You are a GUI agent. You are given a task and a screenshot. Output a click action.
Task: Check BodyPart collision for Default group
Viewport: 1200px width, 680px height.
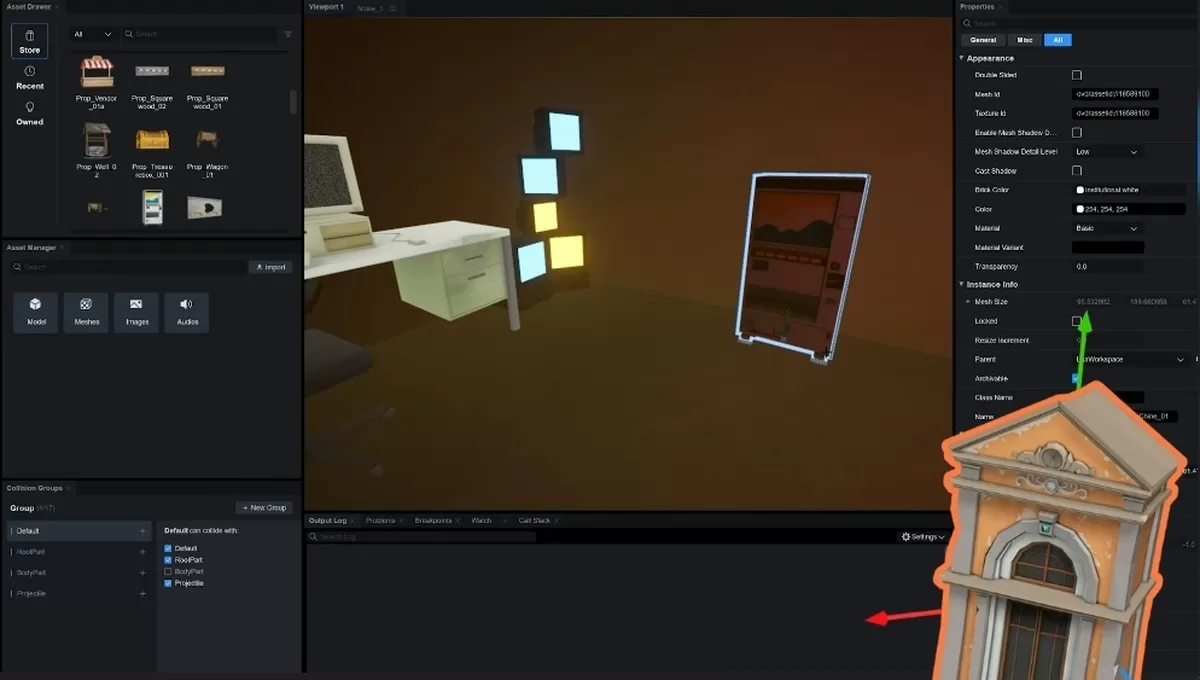(168, 572)
